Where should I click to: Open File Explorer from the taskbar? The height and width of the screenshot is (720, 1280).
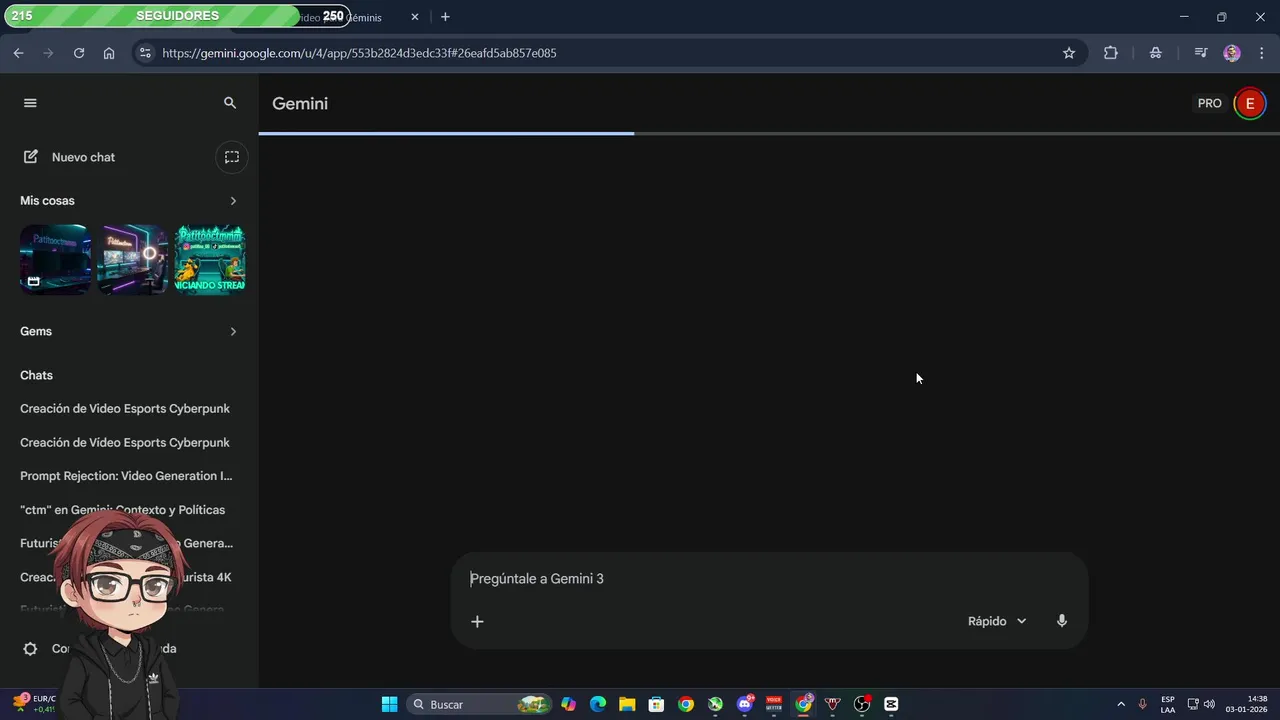[x=627, y=704]
